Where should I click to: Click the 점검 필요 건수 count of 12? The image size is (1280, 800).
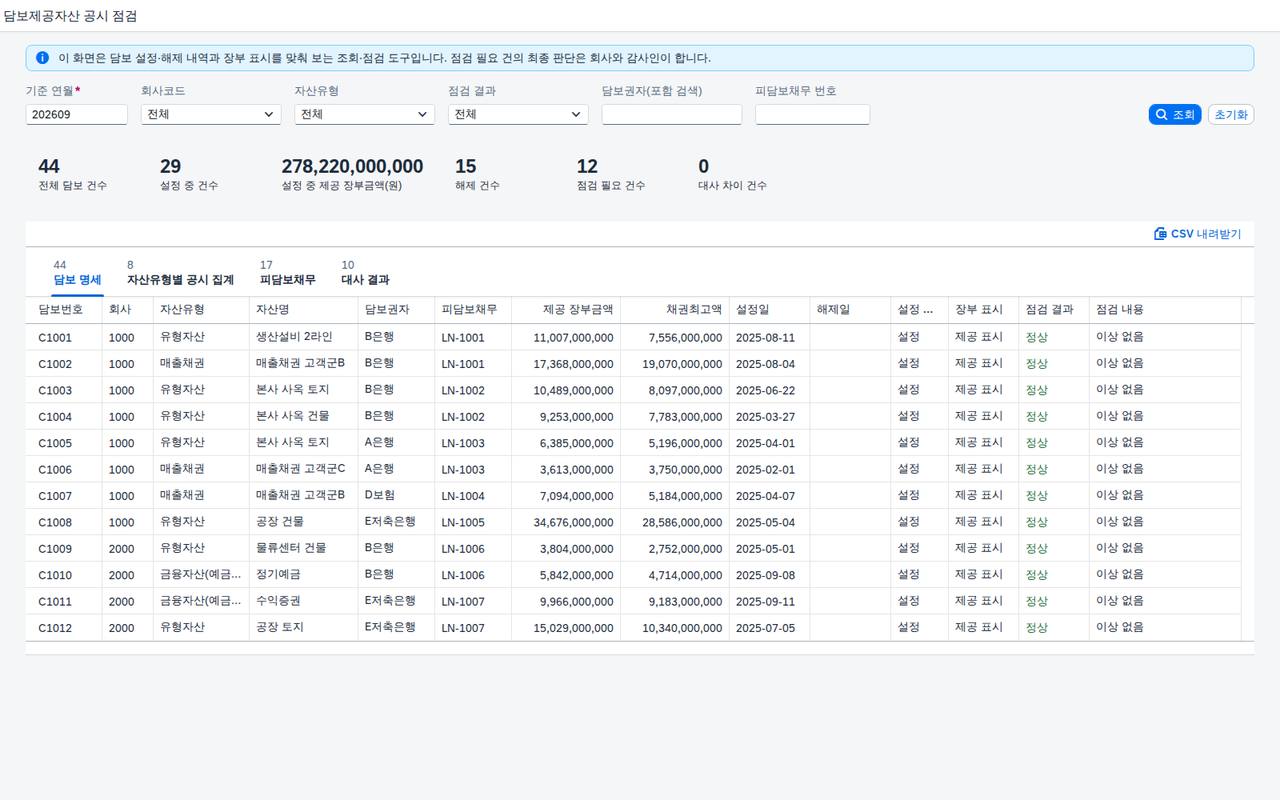(587, 166)
